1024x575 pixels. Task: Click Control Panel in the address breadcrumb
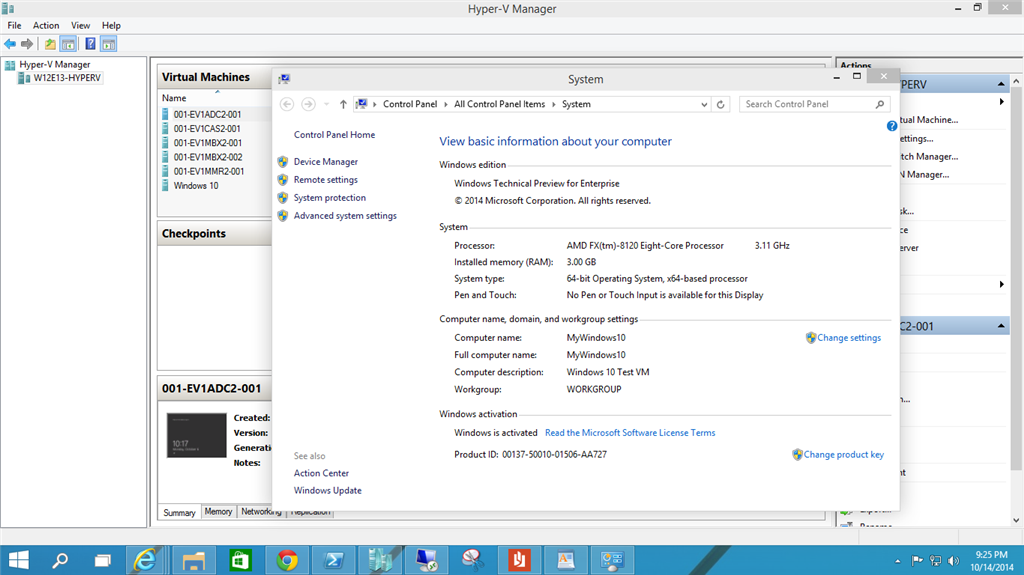coord(409,104)
